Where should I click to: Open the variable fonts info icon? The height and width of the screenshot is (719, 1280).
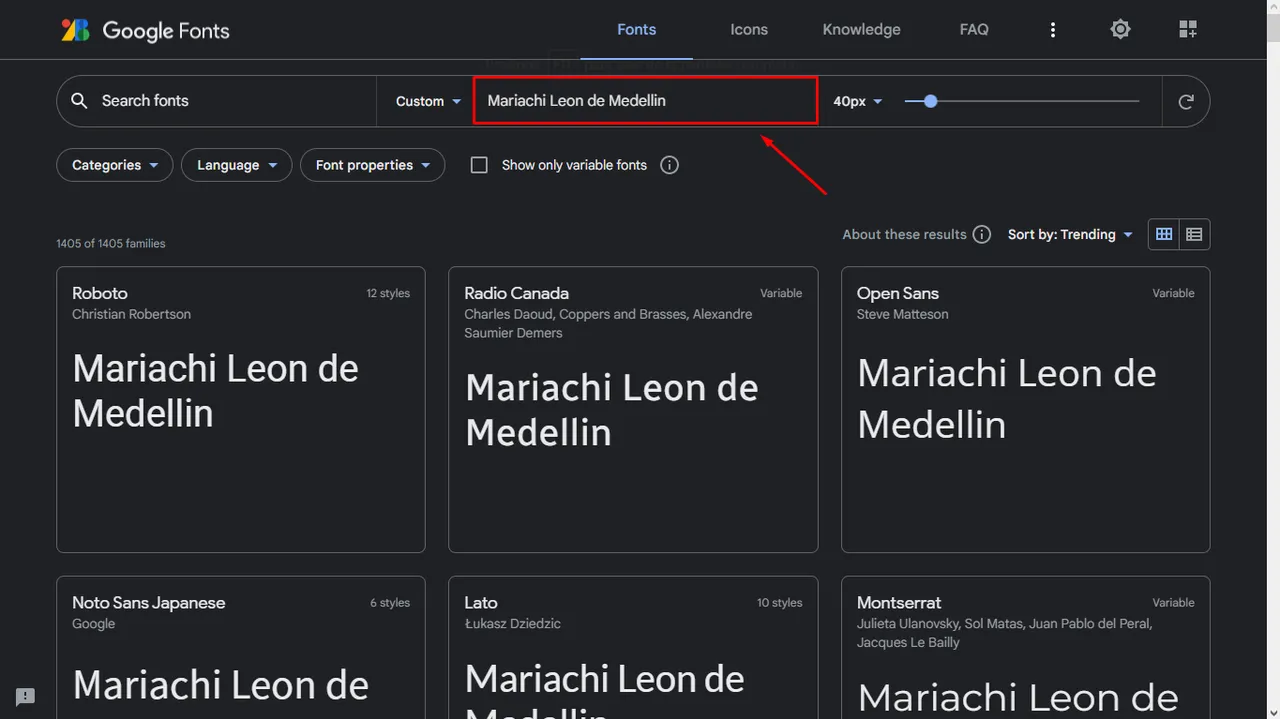670,165
